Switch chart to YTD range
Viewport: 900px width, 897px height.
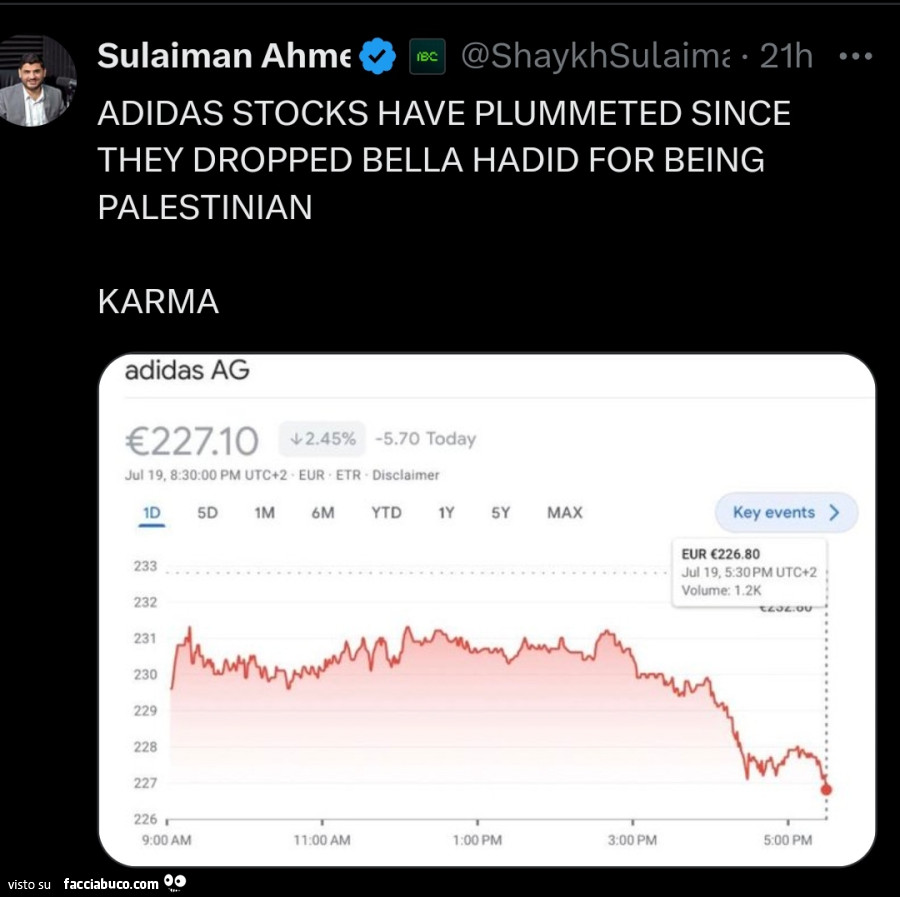click(x=386, y=512)
